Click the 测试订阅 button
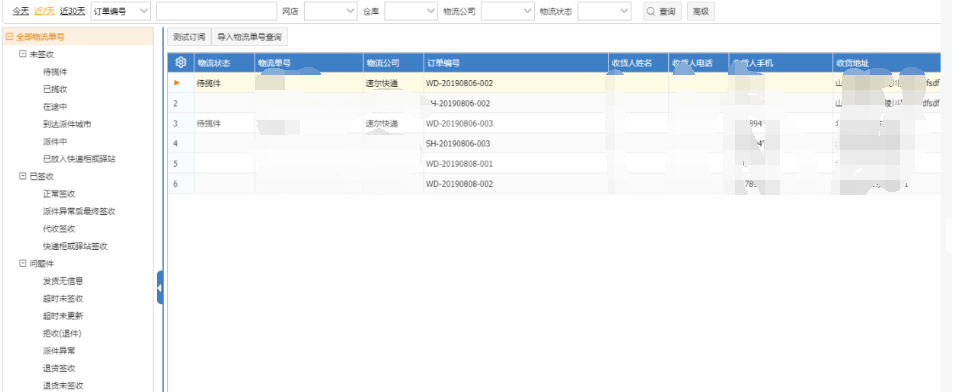The image size is (955, 392). coord(189,37)
